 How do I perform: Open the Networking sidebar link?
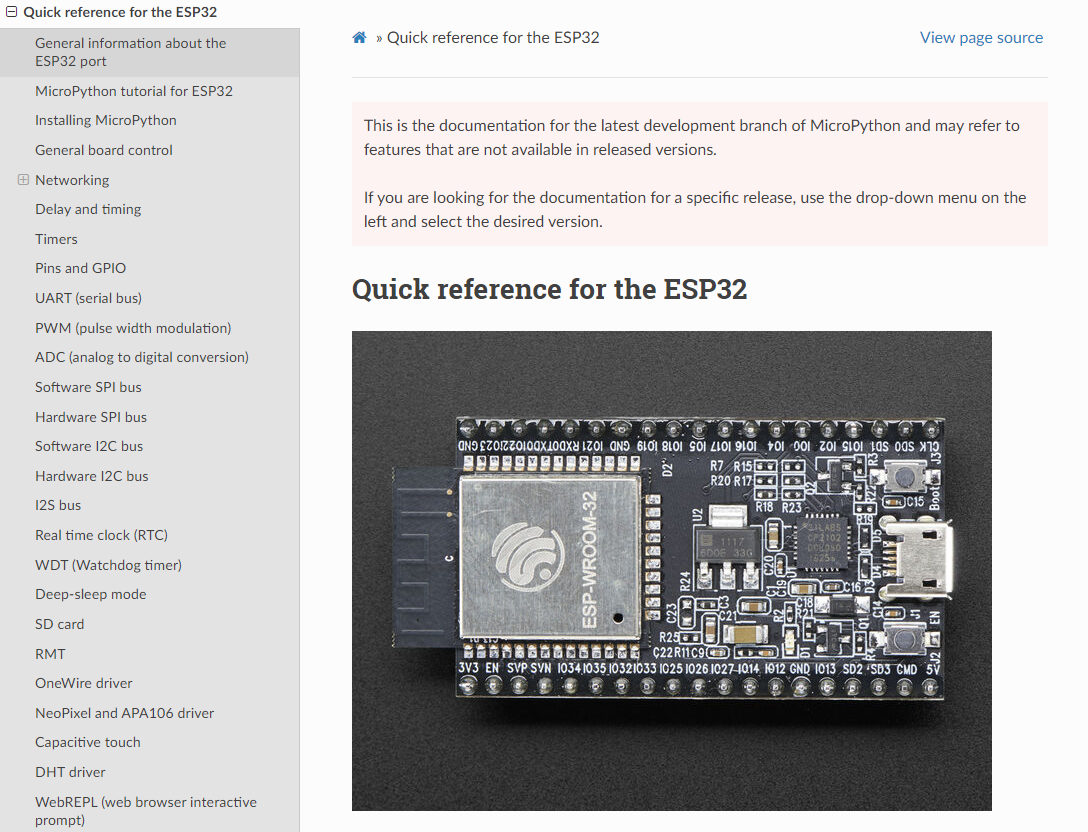click(72, 180)
